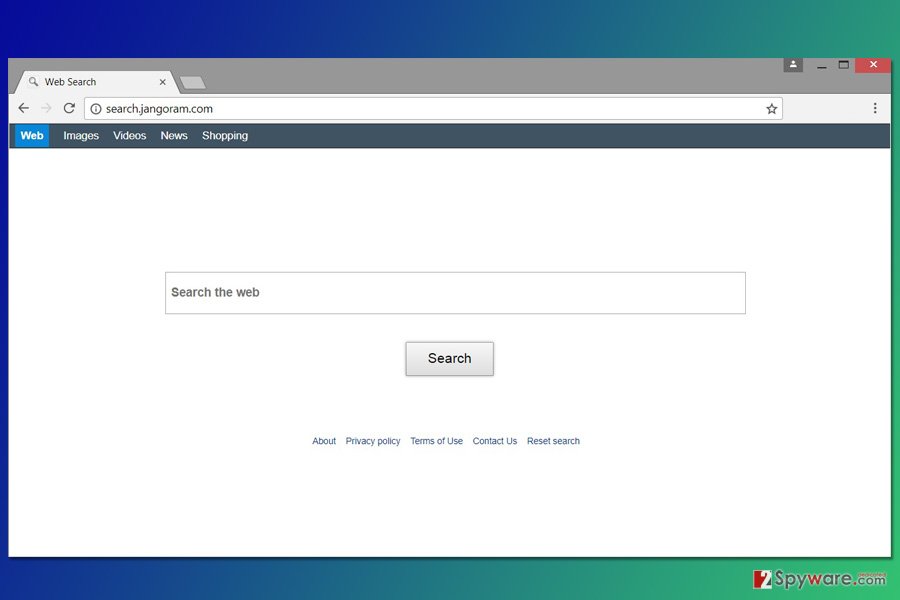The width and height of the screenshot is (900, 600).
Task: Click the Reset search link
Action: [x=553, y=441]
